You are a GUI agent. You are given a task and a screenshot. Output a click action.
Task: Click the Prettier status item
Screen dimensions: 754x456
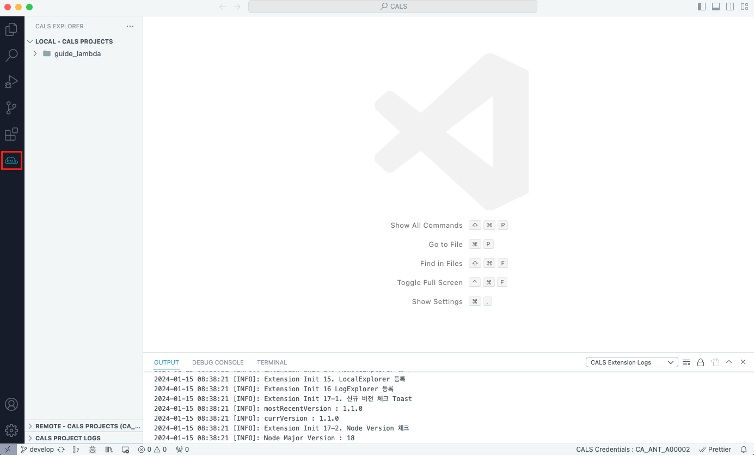pos(715,450)
